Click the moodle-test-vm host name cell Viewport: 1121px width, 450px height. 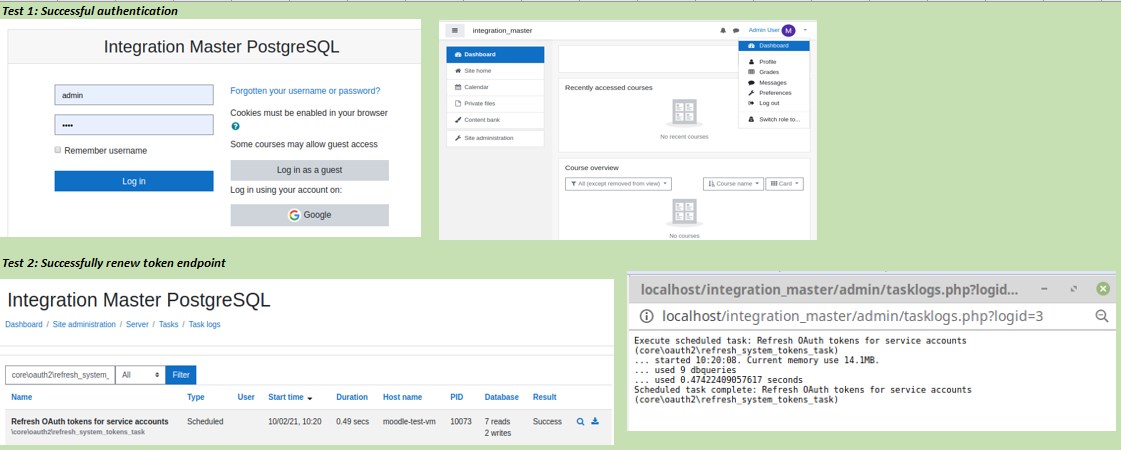[x=410, y=421]
